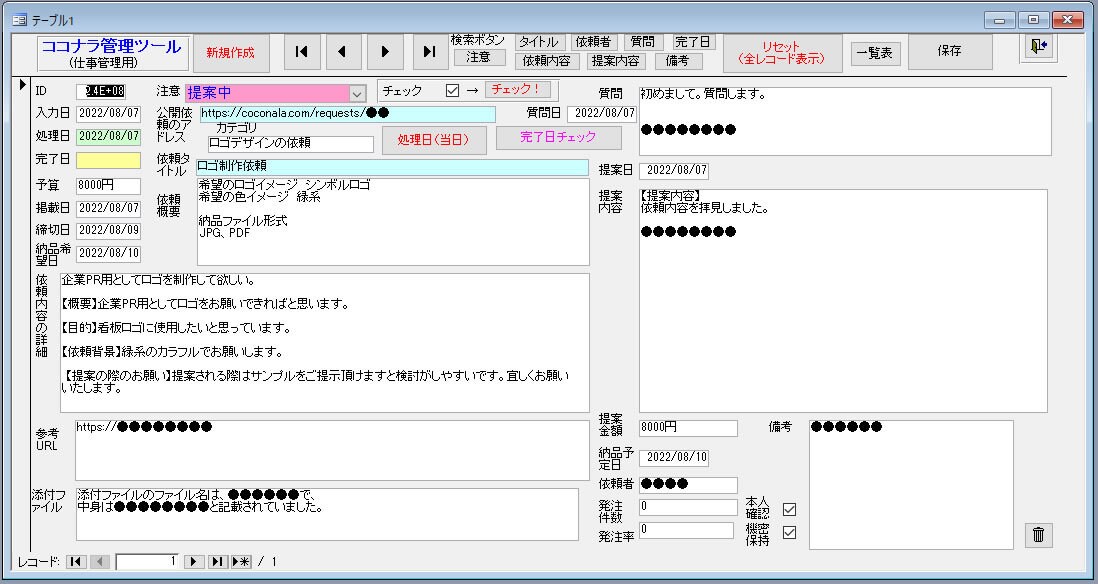Viewport: 1098px width, 584px height.
Task: Click the 質問日 date field
Action: [602, 113]
